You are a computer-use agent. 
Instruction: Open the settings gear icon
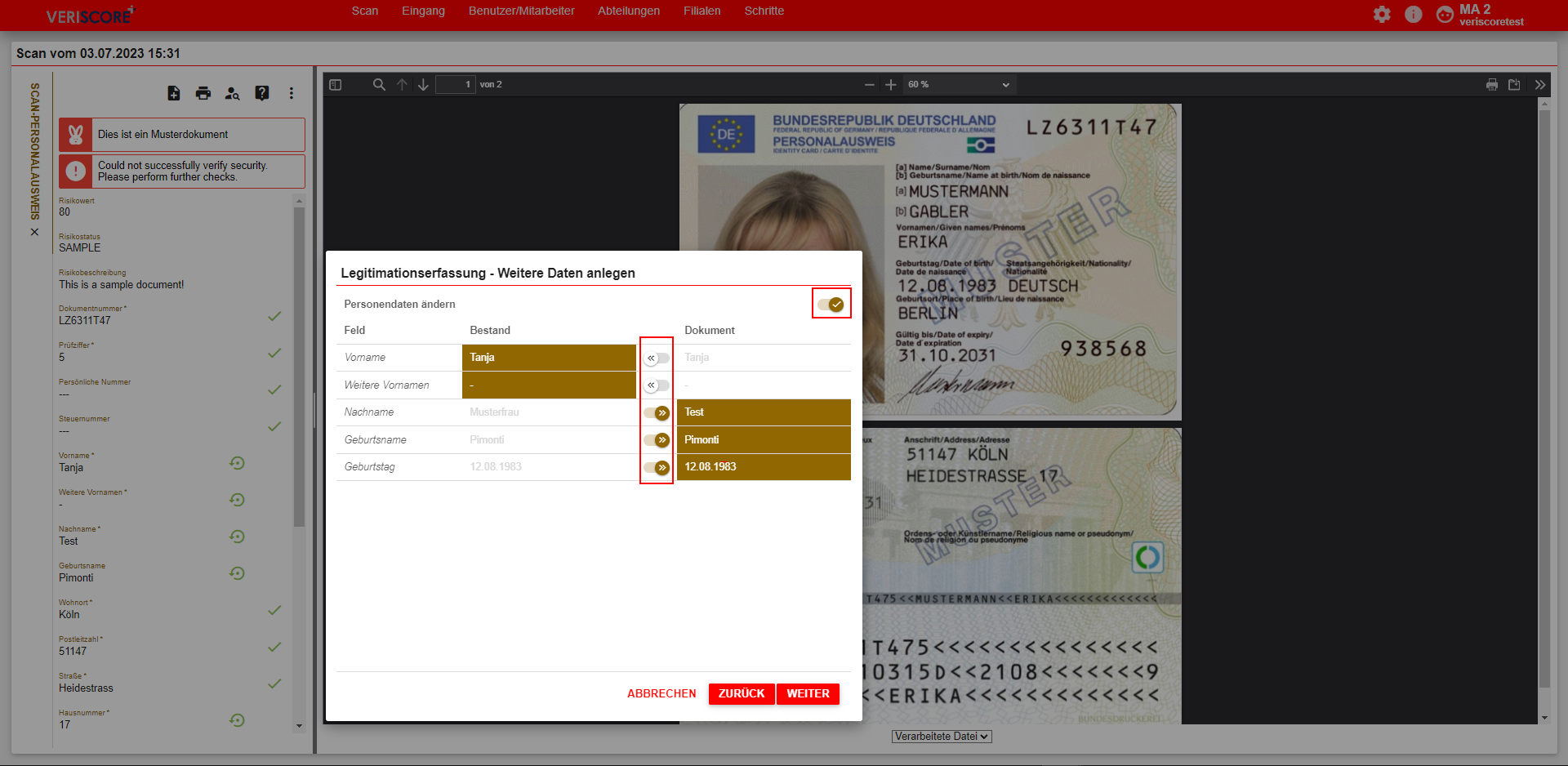[x=1382, y=14]
